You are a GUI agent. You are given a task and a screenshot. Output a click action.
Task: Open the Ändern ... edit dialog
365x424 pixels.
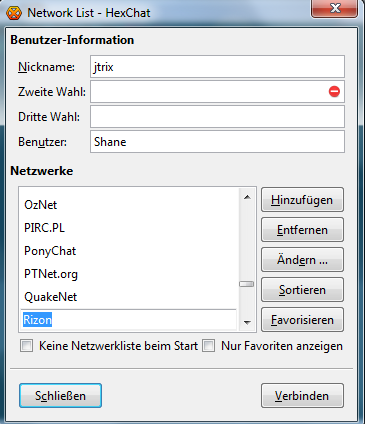pyautogui.click(x=302, y=260)
